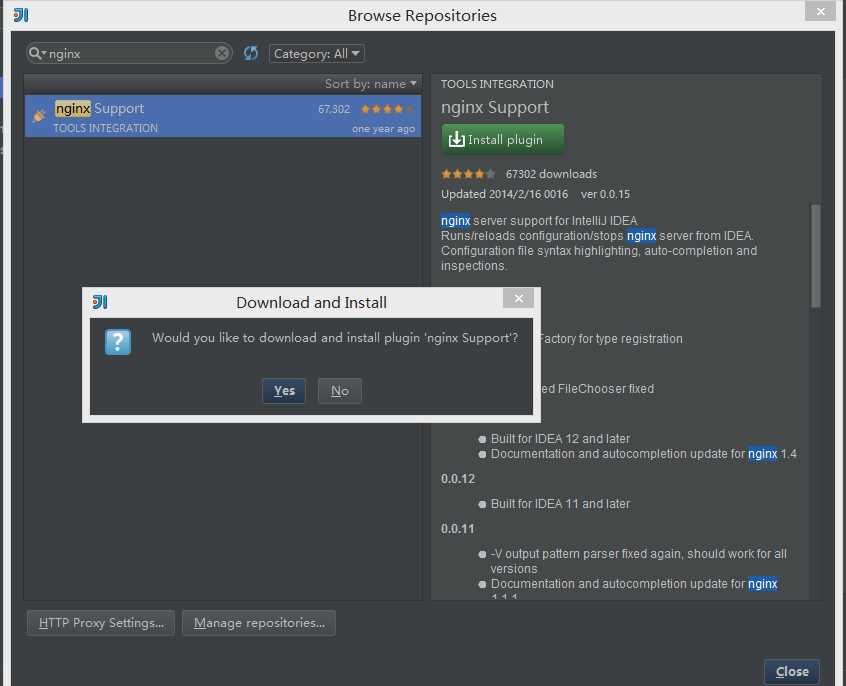Open the search history magnifier icon
Screen dimensions: 846x686
pyautogui.click(x=37, y=53)
